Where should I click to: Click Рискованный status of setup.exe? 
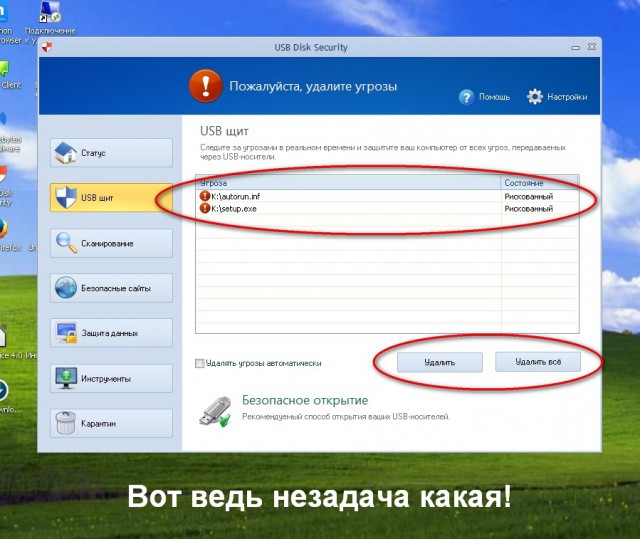coord(529,209)
